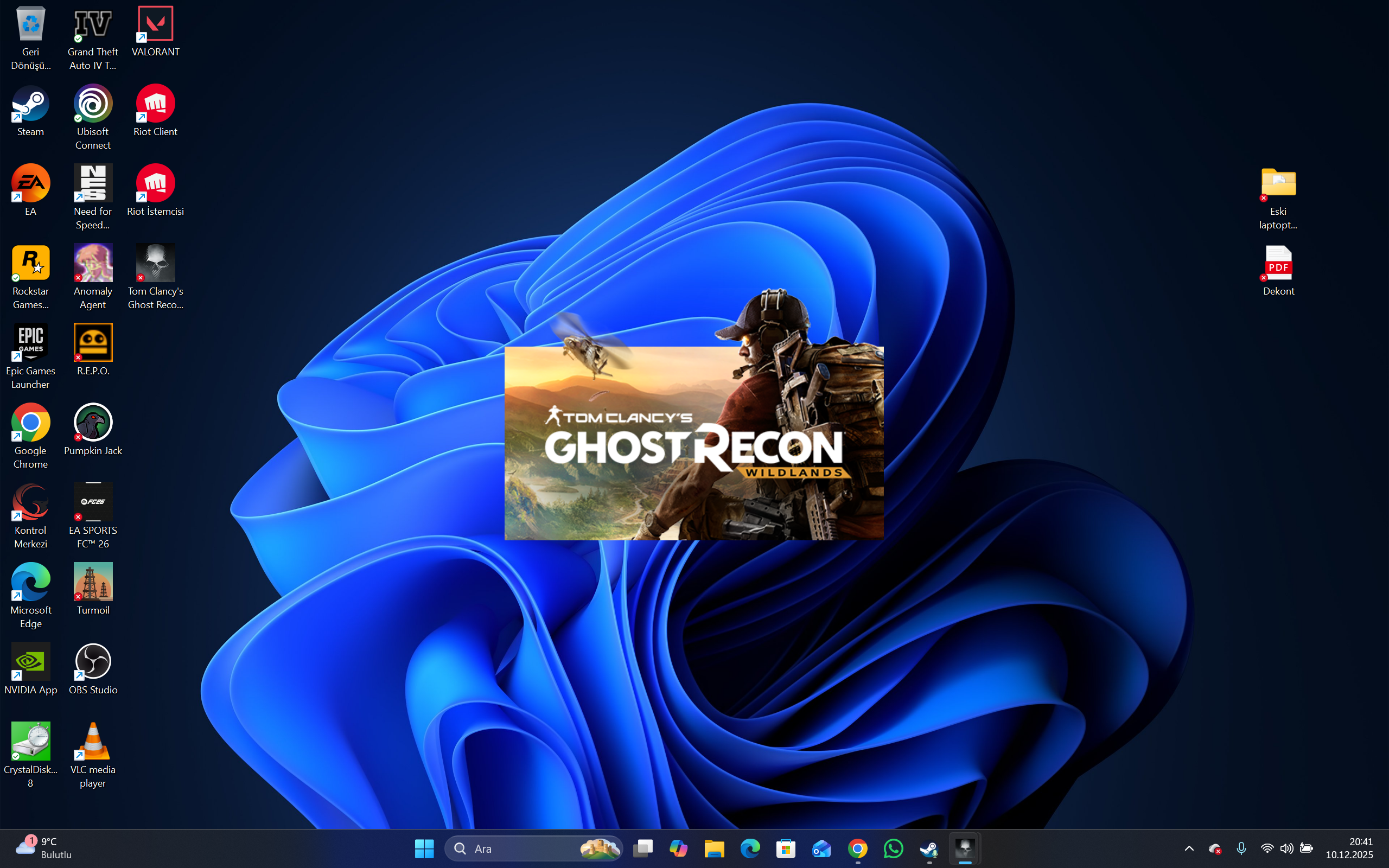This screenshot has height=868, width=1389.
Task: Open WhatsApp from the taskbar
Action: (x=894, y=848)
